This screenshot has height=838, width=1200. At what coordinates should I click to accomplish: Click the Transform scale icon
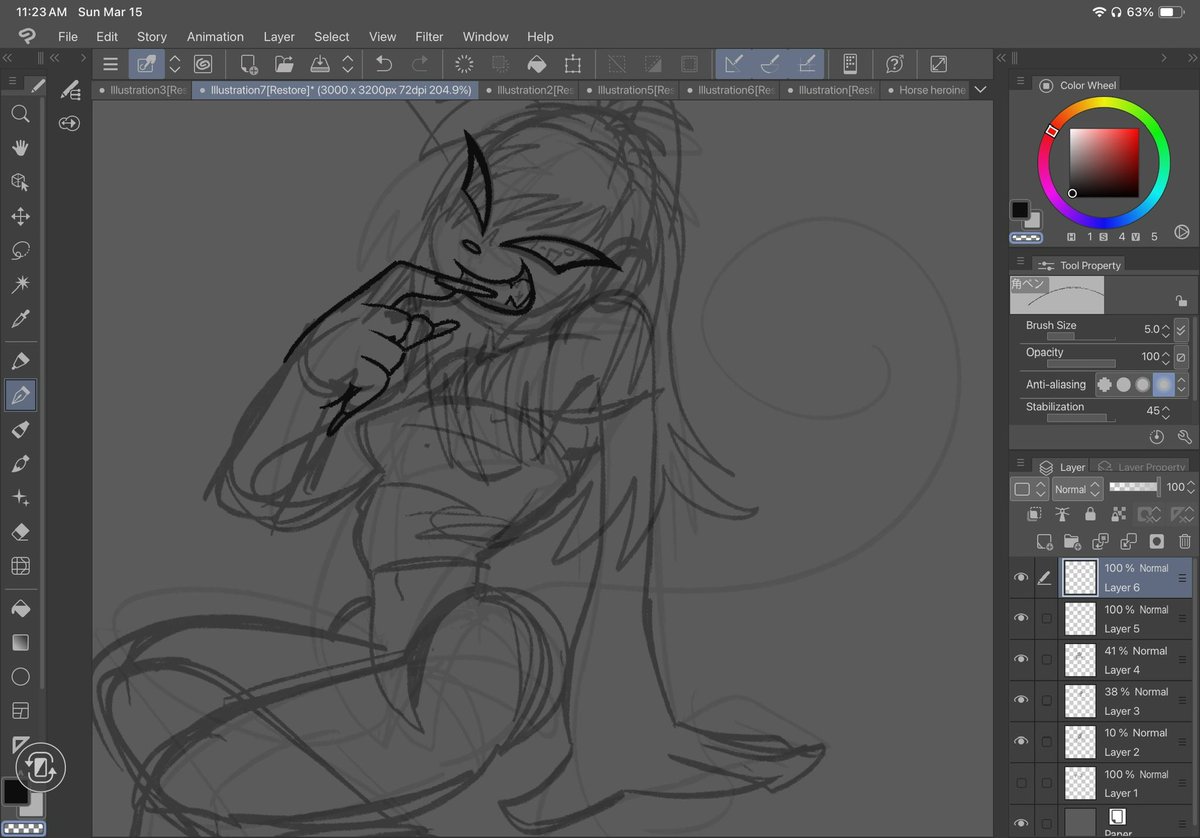(573, 64)
